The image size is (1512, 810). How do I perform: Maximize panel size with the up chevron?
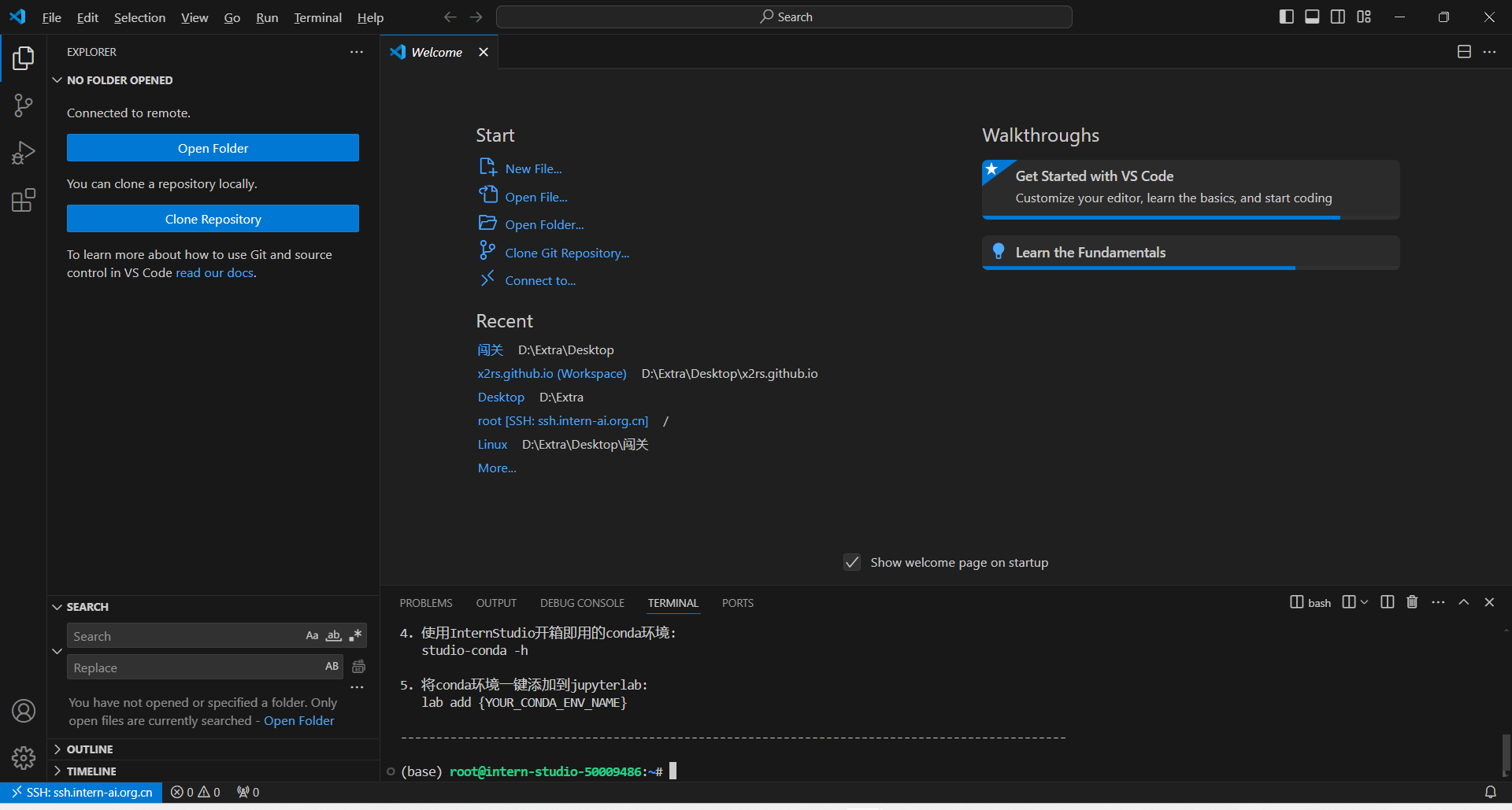click(1464, 602)
